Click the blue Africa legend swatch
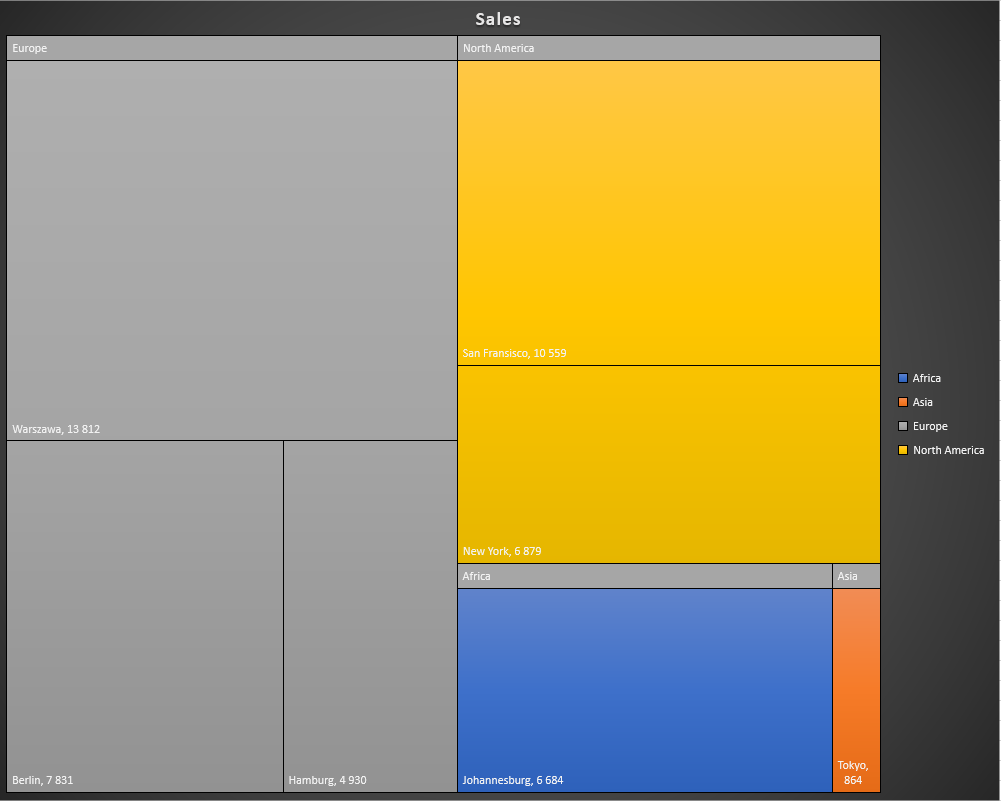Image resolution: width=1001 pixels, height=801 pixels. pos(903,378)
